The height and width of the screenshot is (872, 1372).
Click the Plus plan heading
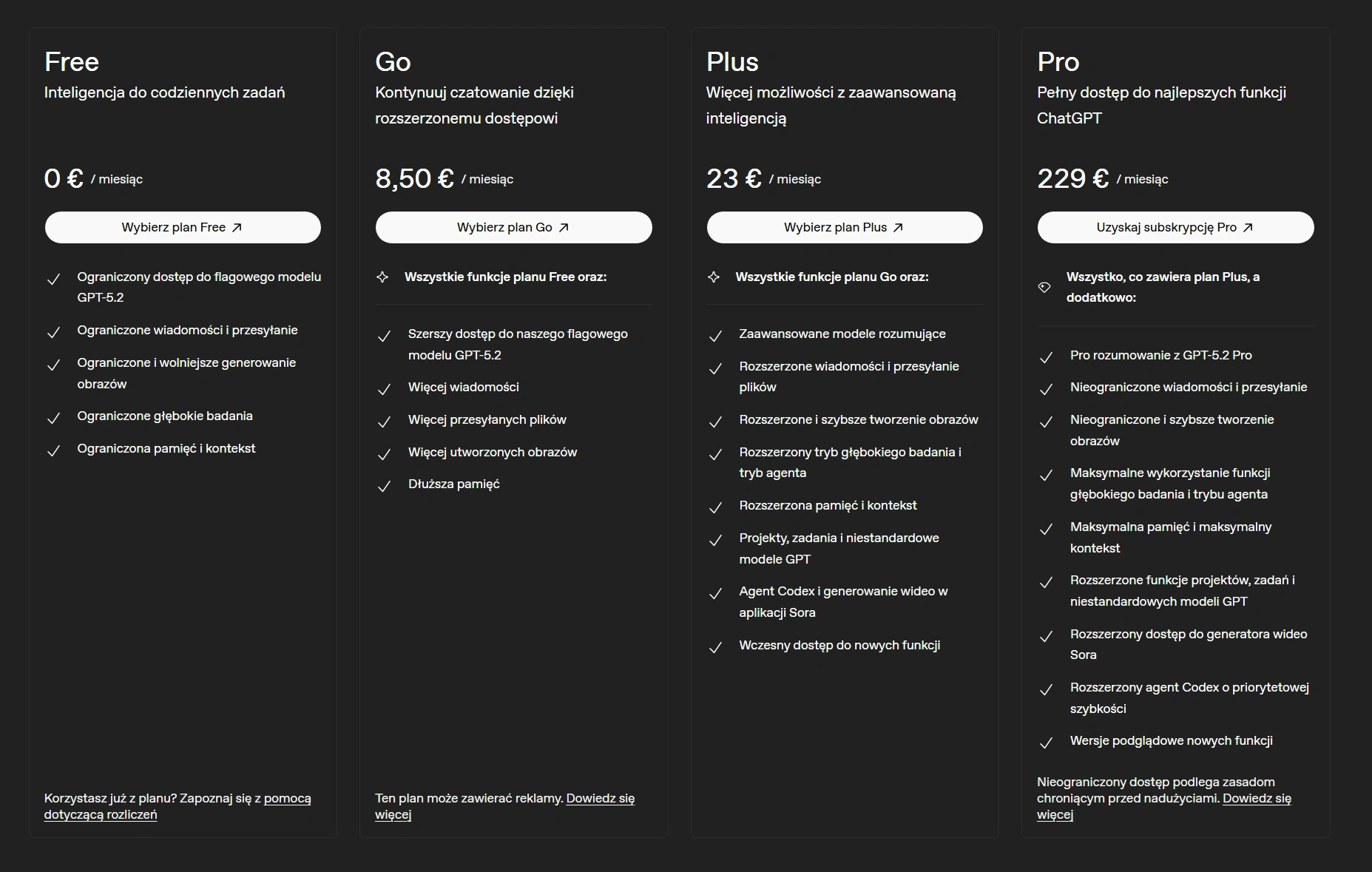(732, 62)
